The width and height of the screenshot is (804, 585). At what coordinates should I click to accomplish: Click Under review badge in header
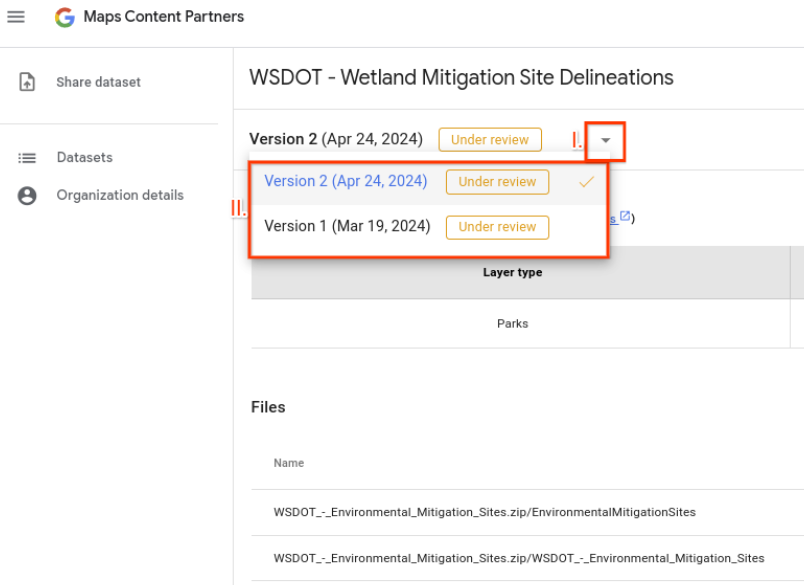pyautogui.click(x=490, y=140)
